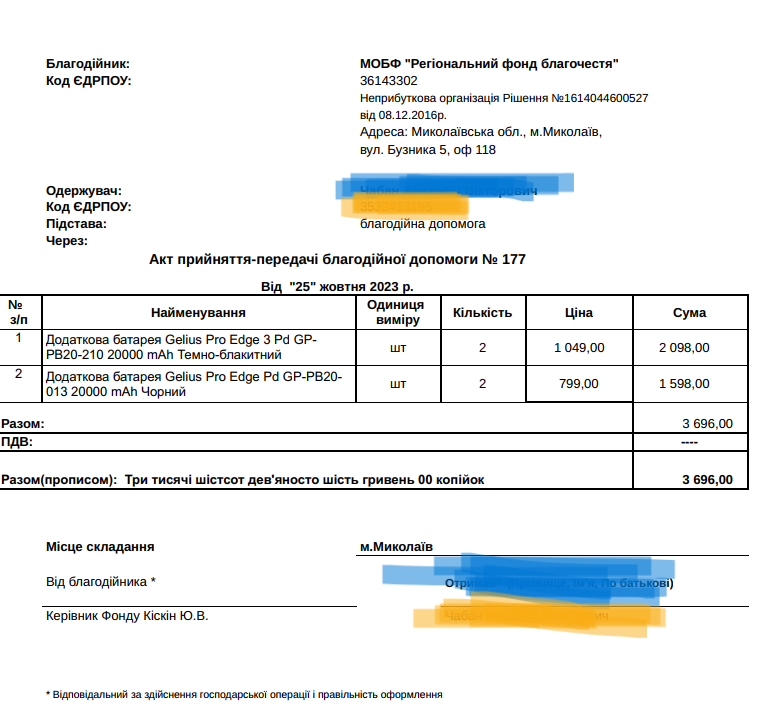Click 'Неприбуткова організація Рішення №1614044600527' line

(504, 98)
